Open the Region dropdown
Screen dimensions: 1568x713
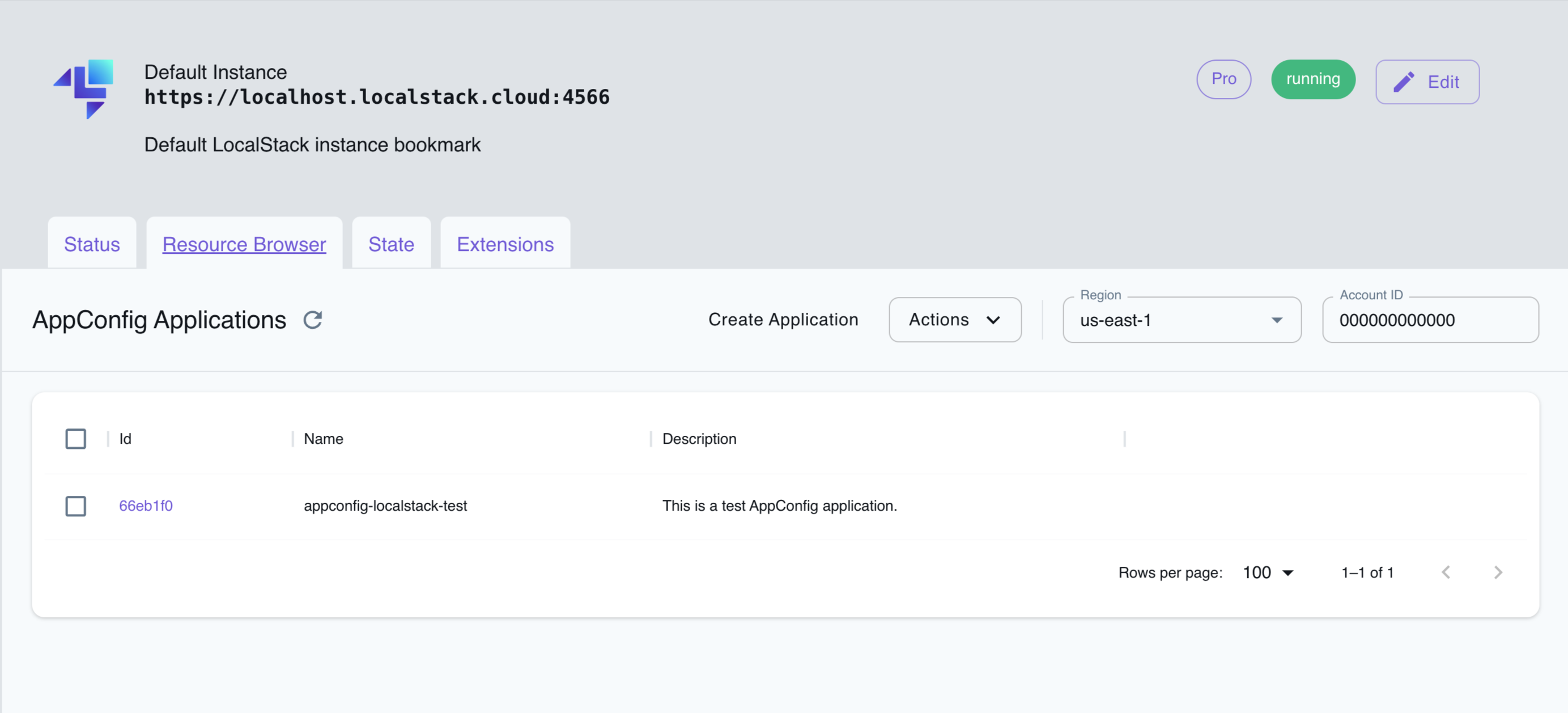point(1181,320)
